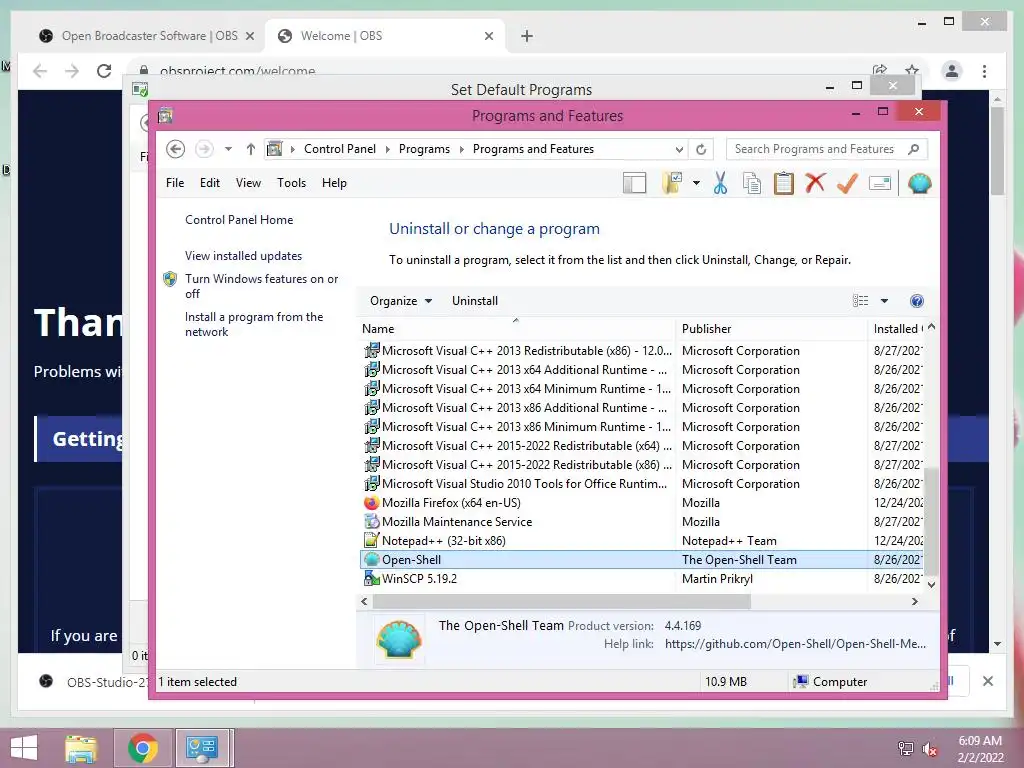Click the orange checkmark Properties icon
The image size is (1024, 768).
[x=847, y=183]
